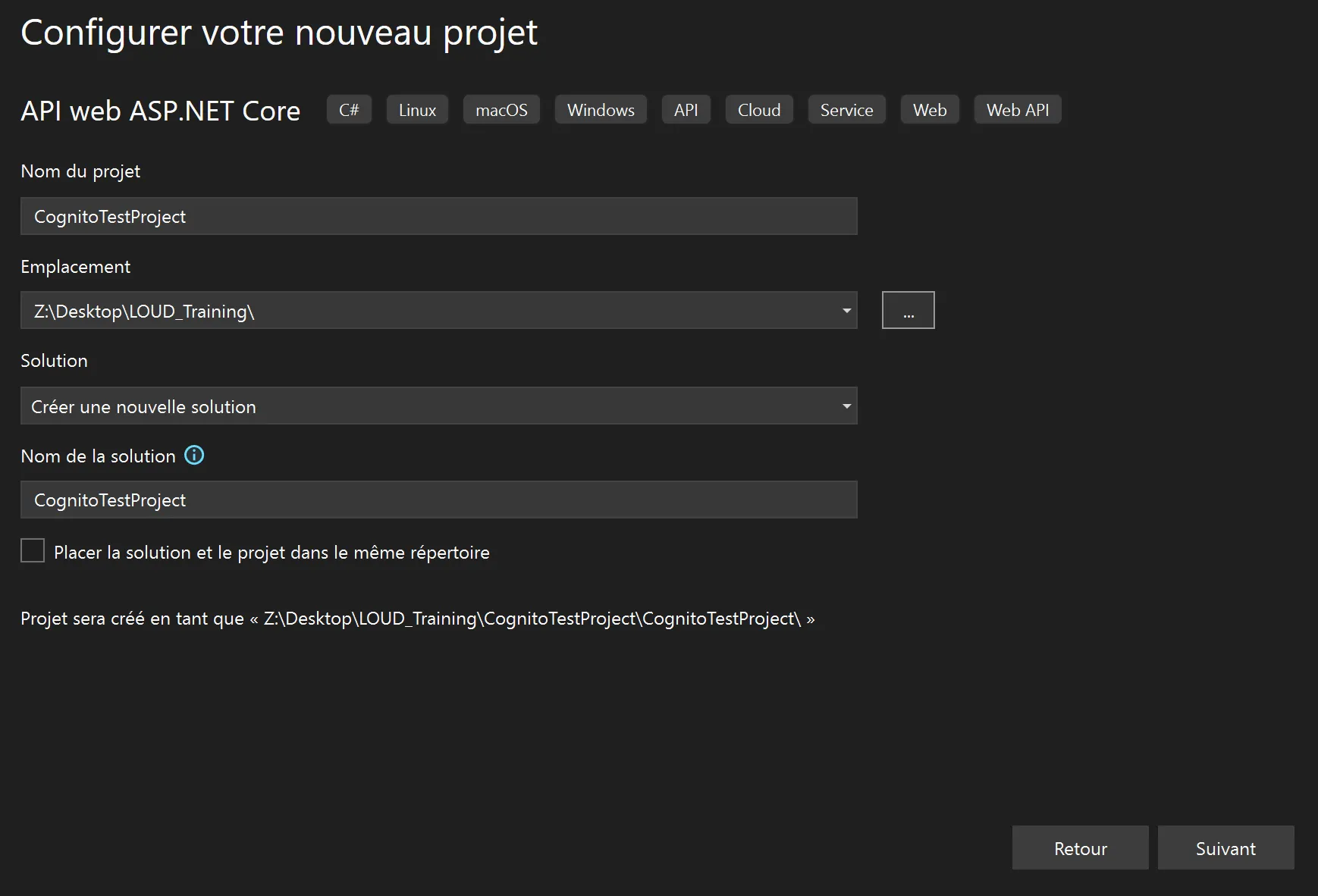Click the Nom de la solution field
This screenshot has width=1318, height=896.
point(438,500)
